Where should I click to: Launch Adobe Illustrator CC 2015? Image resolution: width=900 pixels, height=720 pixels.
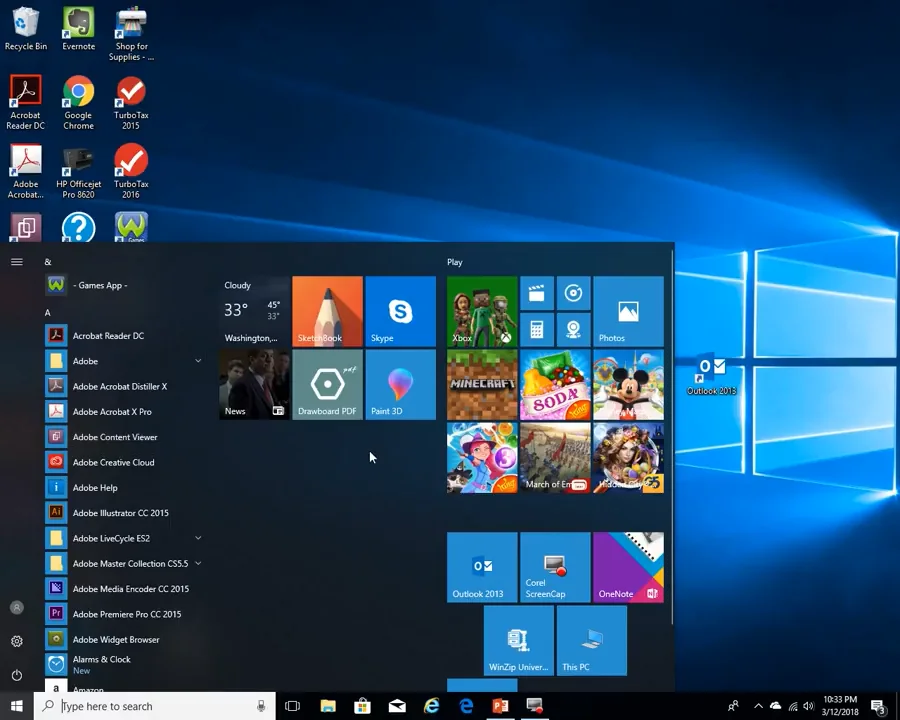[125, 513]
